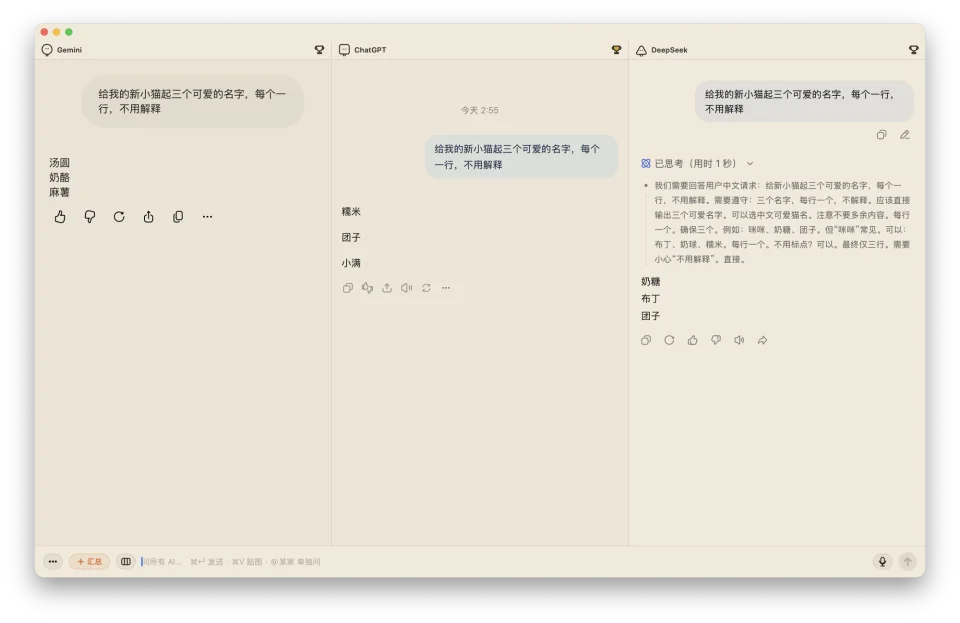Like the DeepSeek answer

pyautogui.click(x=692, y=340)
